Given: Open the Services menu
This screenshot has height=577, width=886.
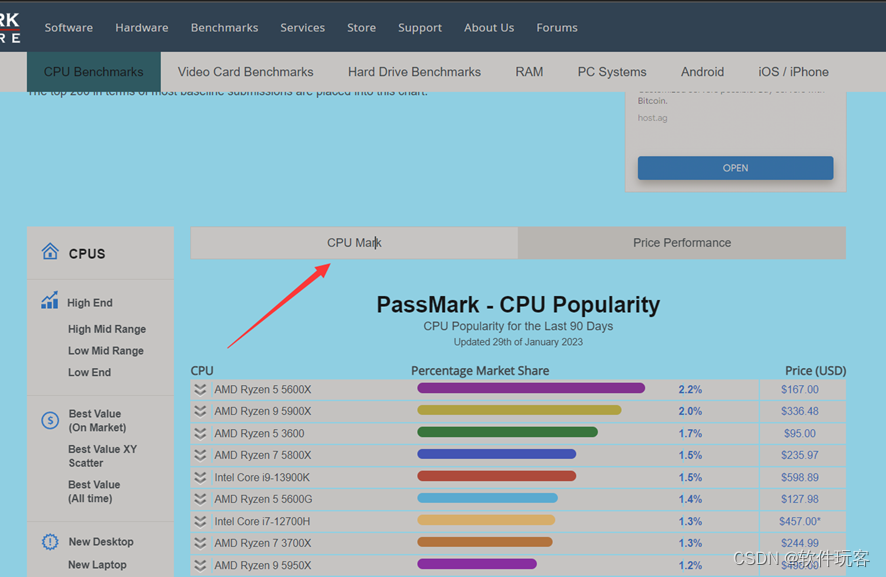Looking at the screenshot, I should point(302,28).
